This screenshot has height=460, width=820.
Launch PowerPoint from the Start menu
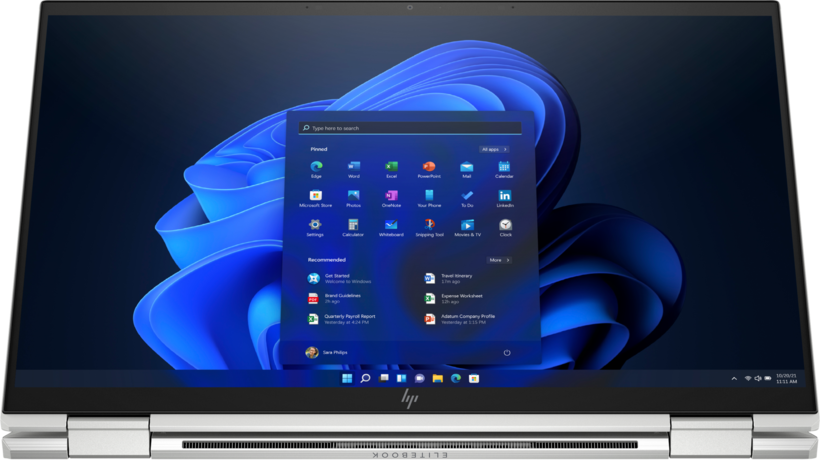428,166
